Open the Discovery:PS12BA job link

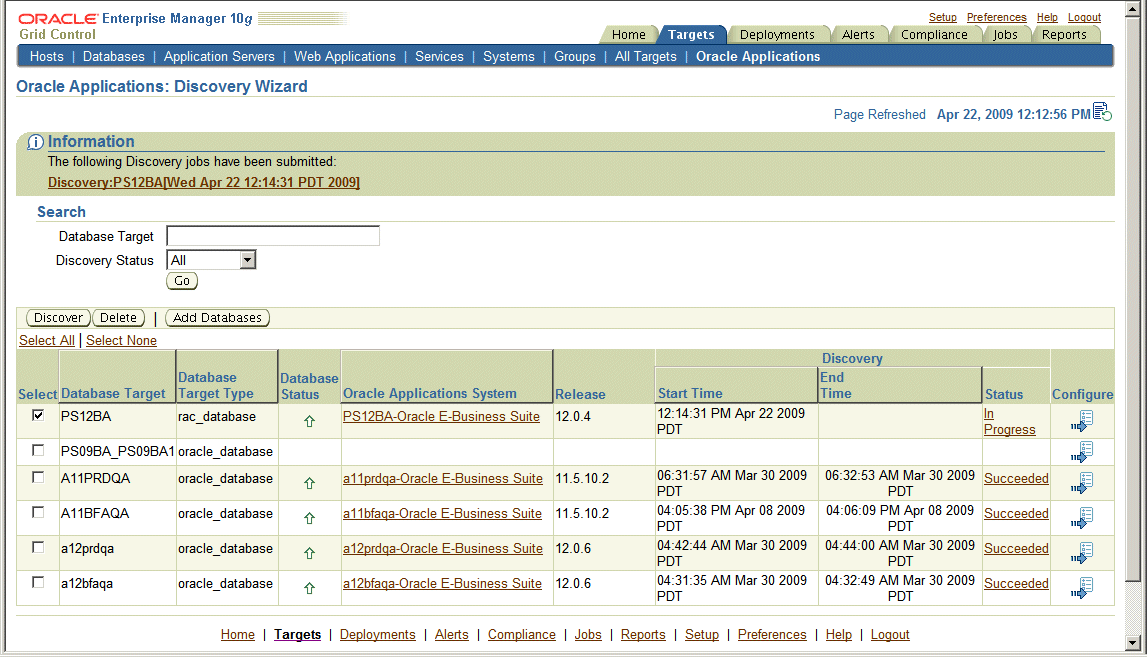[203, 182]
